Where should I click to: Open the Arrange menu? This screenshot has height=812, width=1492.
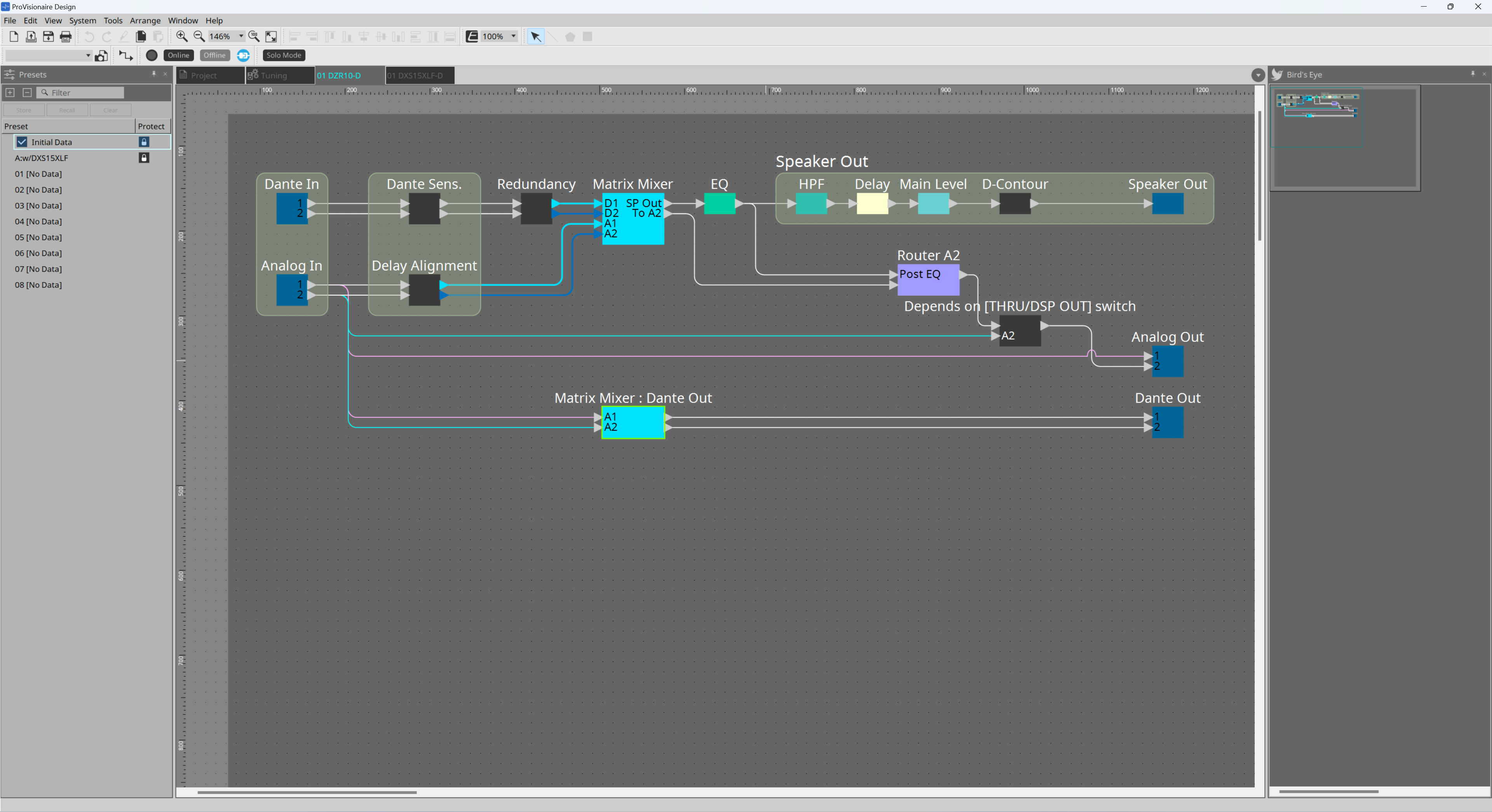[x=145, y=20]
